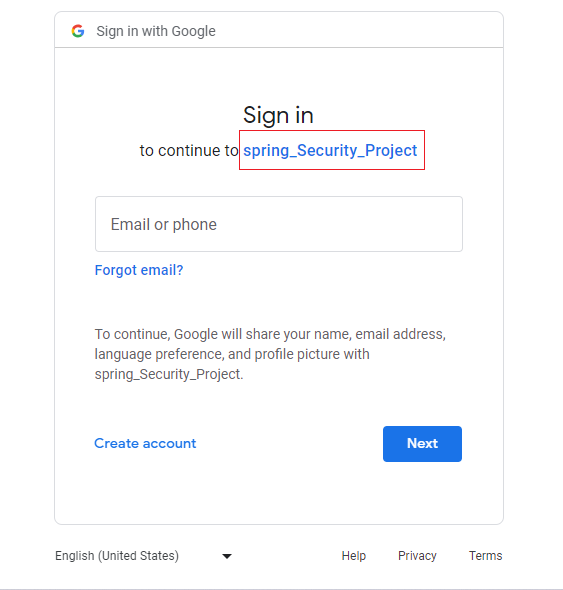
Task: Focus the Email or phone field
Action: pos(278,224)
